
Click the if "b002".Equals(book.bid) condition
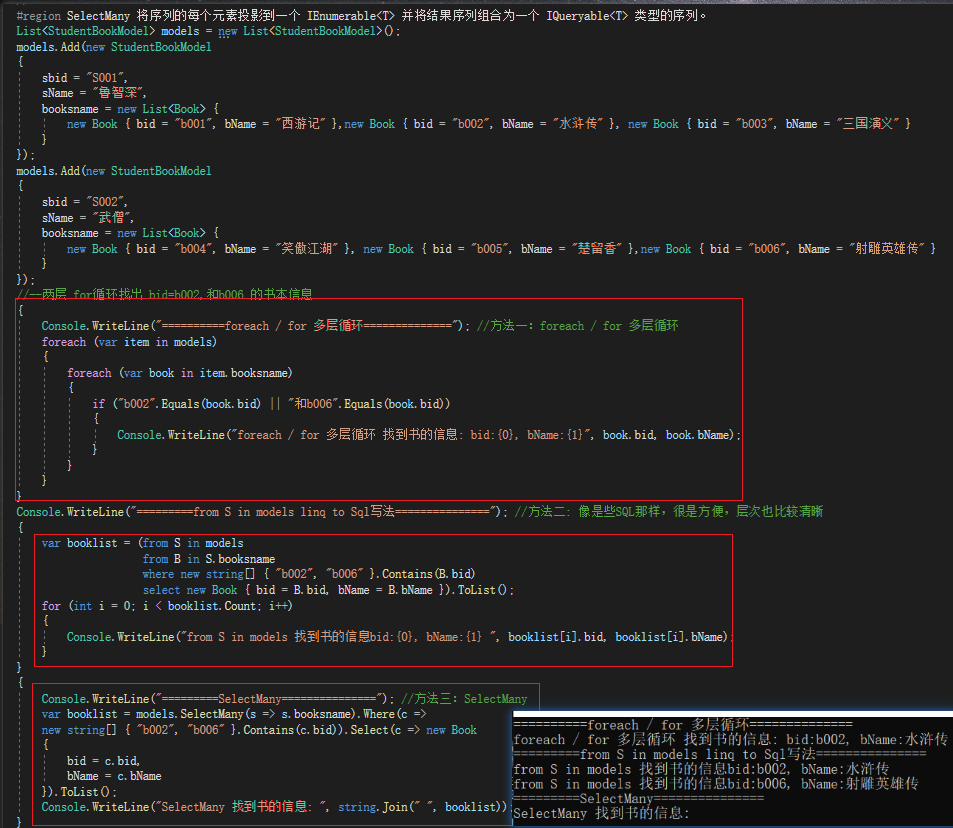(271, 404)
